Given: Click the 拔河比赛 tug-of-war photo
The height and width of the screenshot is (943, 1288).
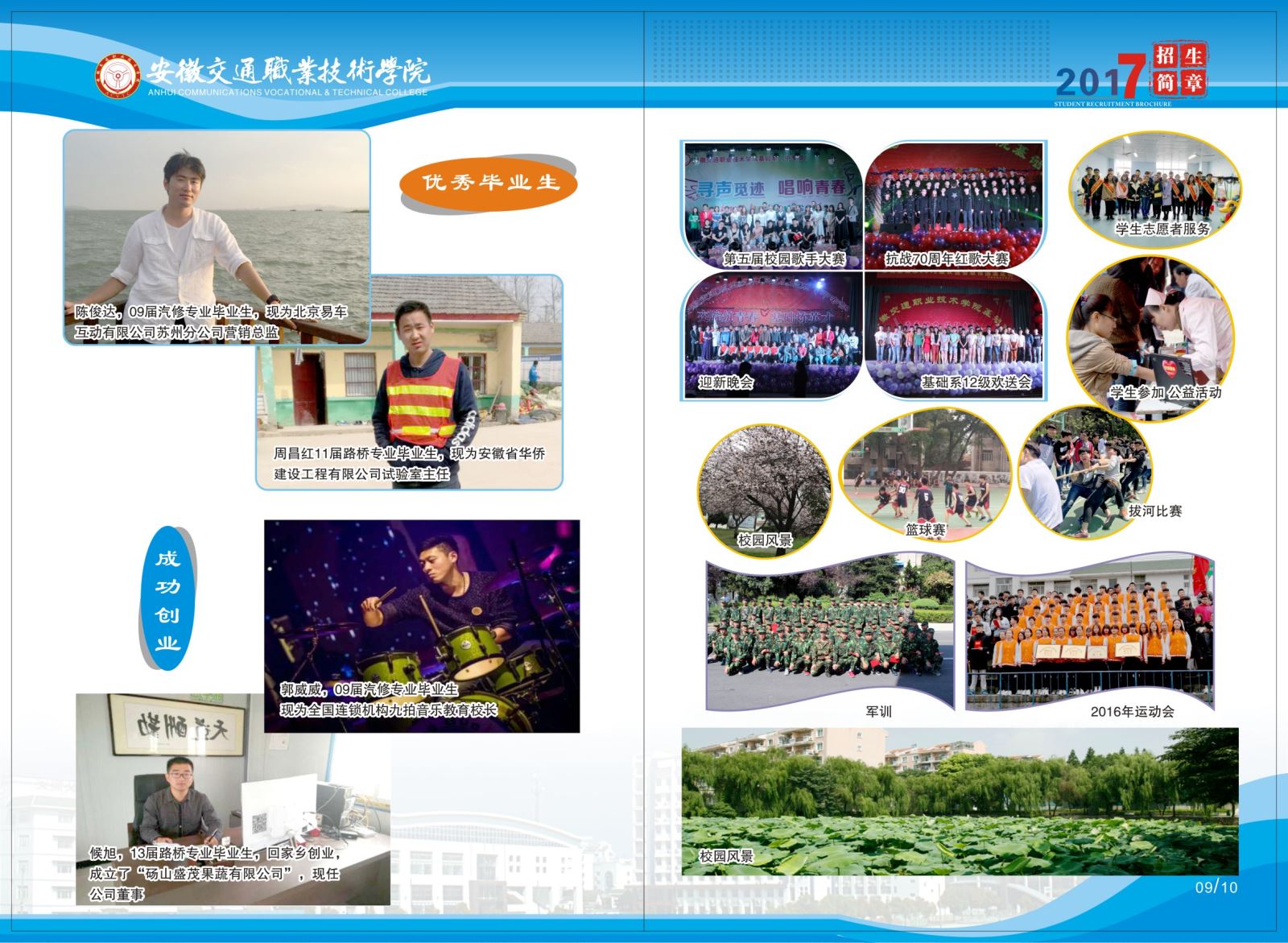Looking at the screenshot, I should tap(1086, 471).
